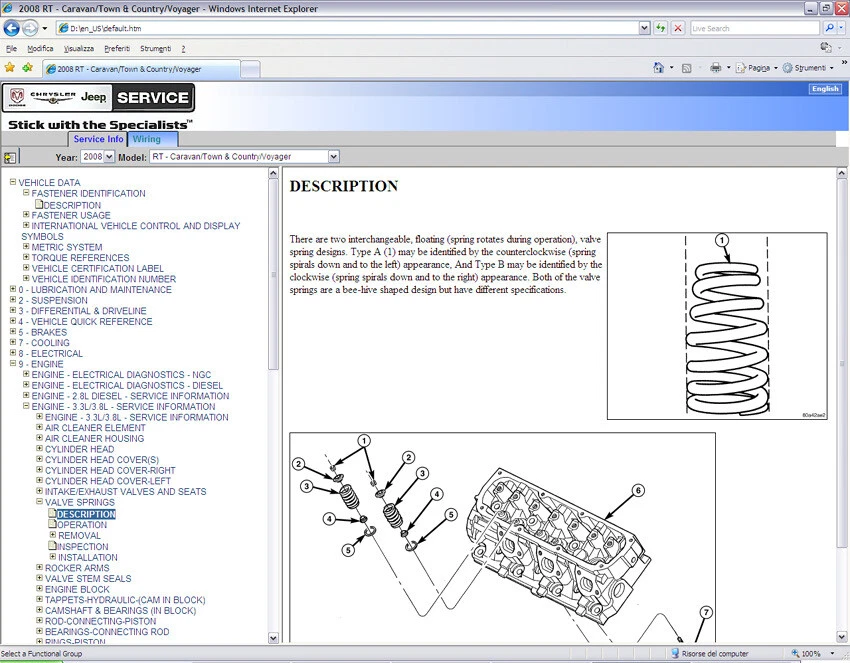The image size is (850, 663).
Task: Click the Chrysler Jeep SERVICE logo
Action: coord(100,97)
